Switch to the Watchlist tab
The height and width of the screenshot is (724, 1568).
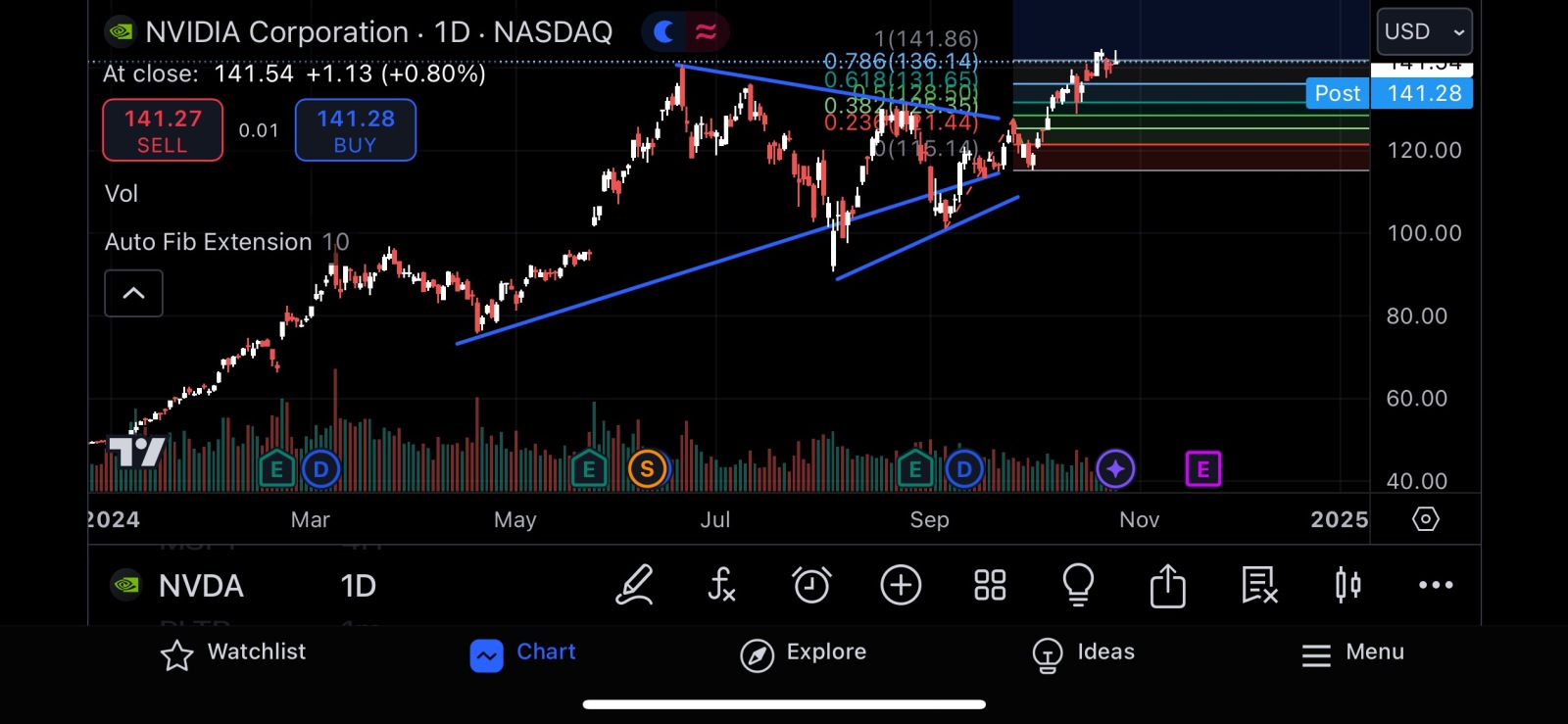233,653
